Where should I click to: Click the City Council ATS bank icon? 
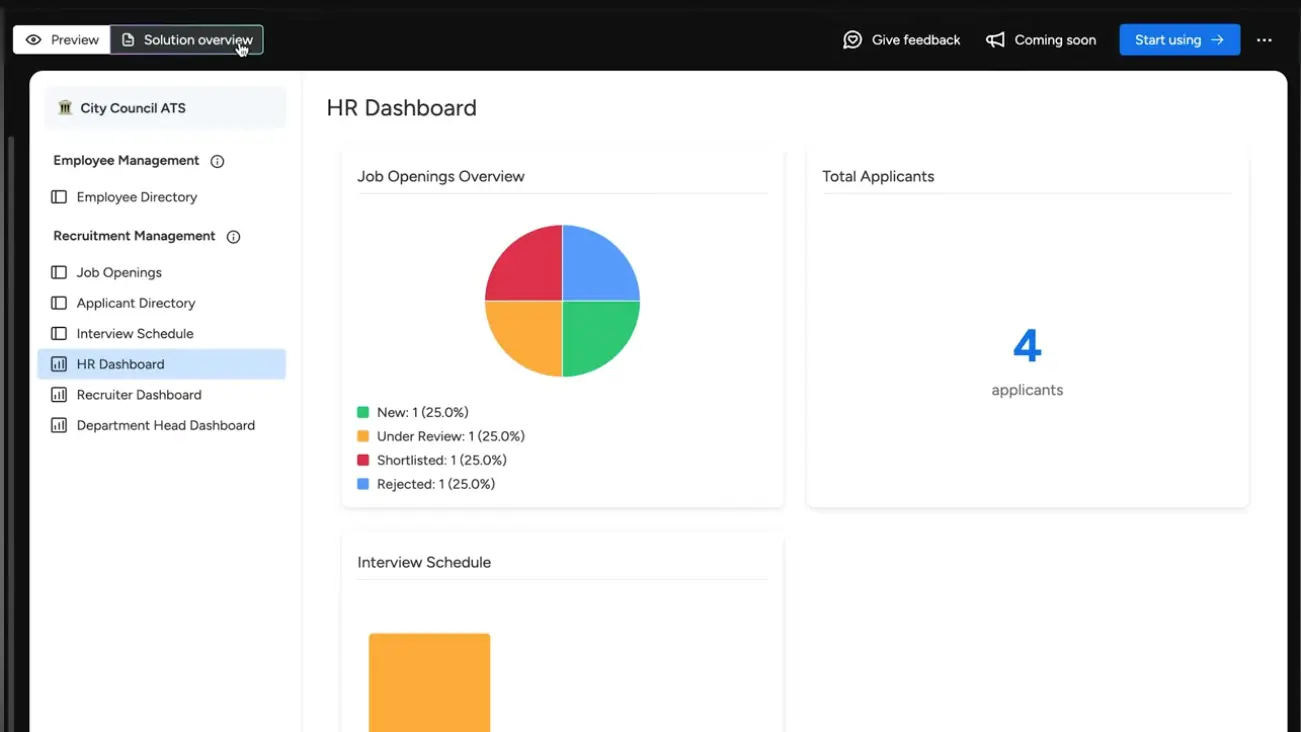tap(63, 107)
